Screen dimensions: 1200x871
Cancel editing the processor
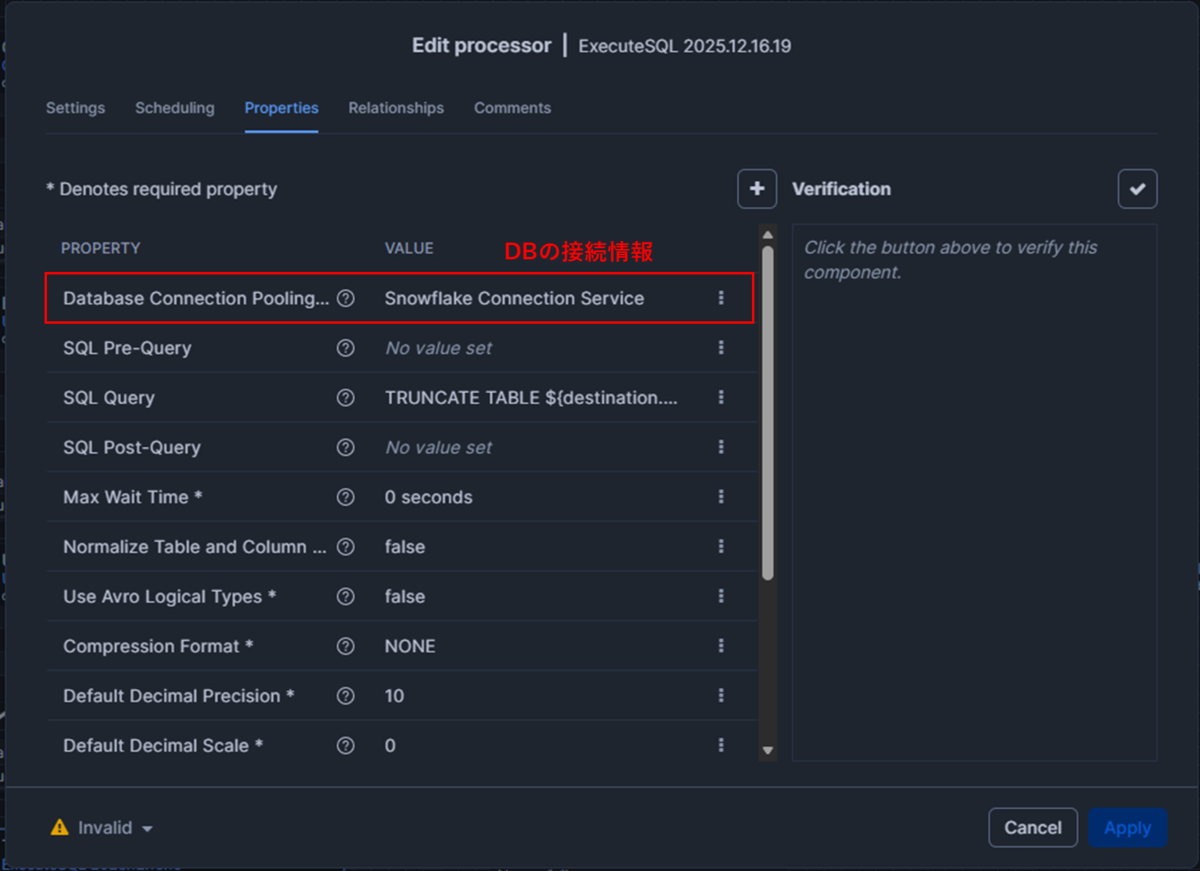(x=1033, y=828)
